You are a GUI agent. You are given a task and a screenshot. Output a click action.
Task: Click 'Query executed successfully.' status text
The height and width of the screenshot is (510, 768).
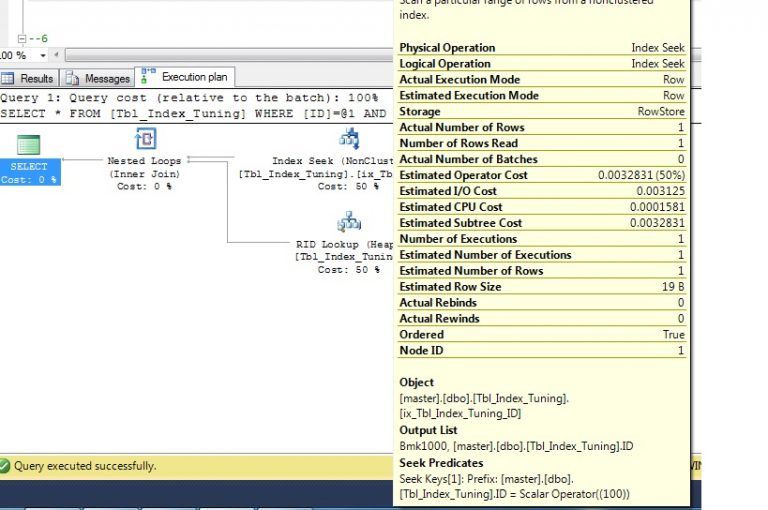85,465
